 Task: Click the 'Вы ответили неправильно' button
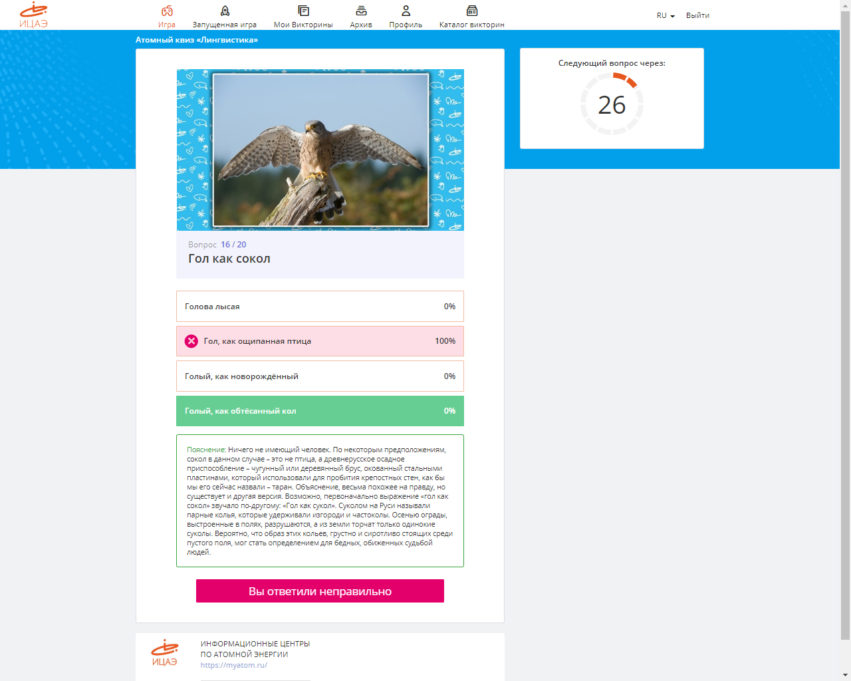point(320,591)
